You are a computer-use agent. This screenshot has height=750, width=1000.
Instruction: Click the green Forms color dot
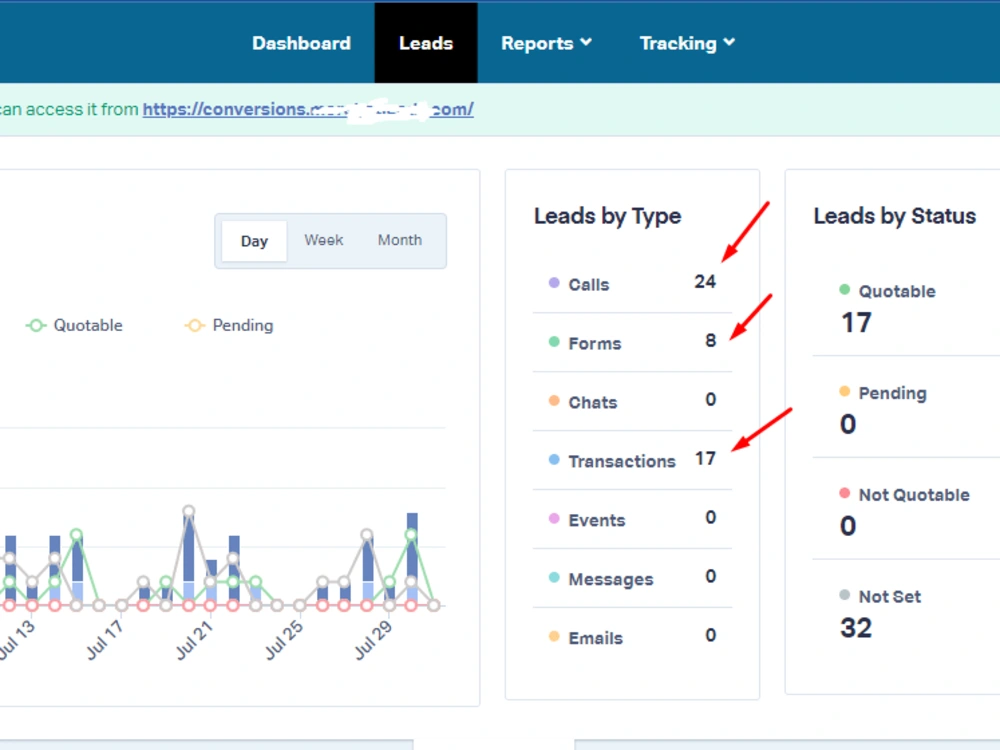554,342
